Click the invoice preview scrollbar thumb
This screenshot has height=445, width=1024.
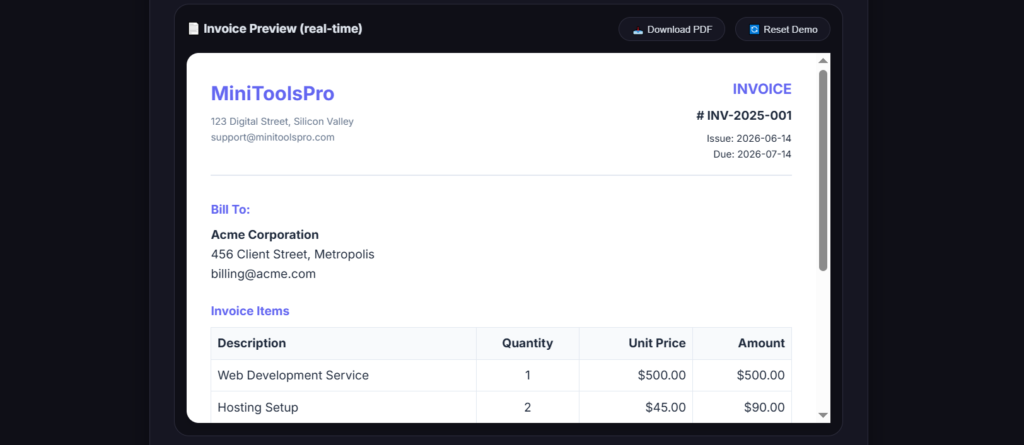pos(823,170)
